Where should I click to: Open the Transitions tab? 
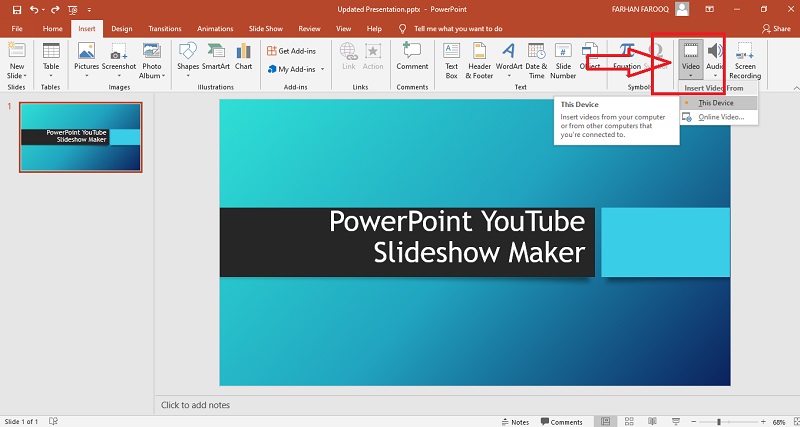165,29
